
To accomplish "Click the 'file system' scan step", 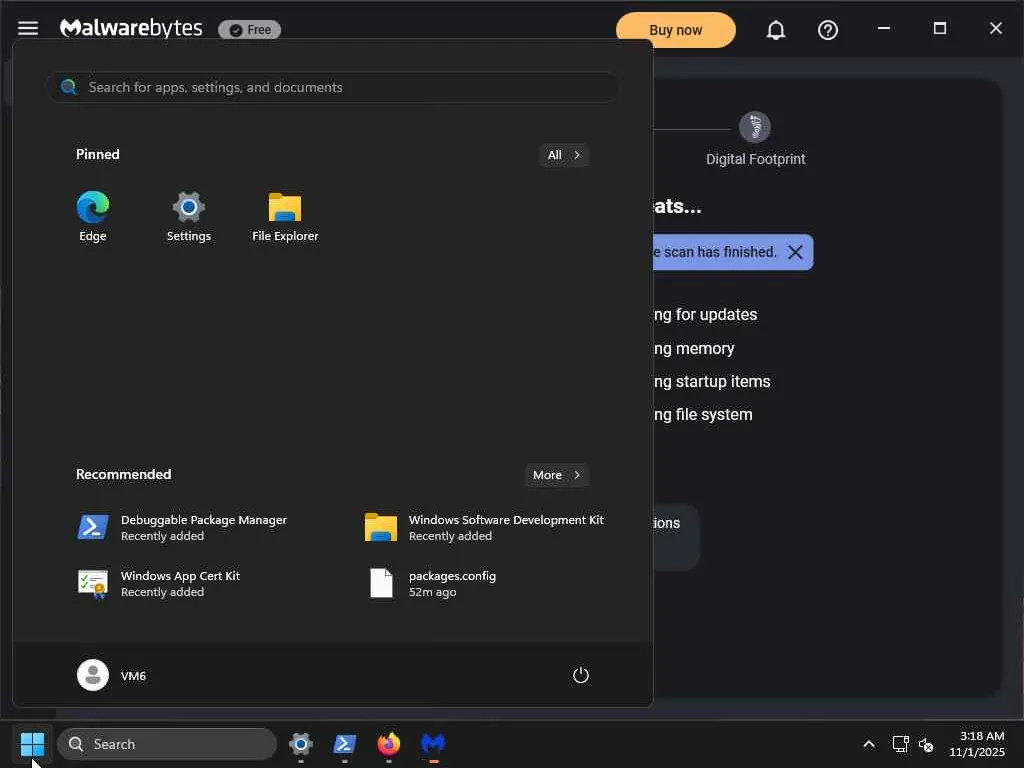I will pyautogui.click(x=703, y=415).
